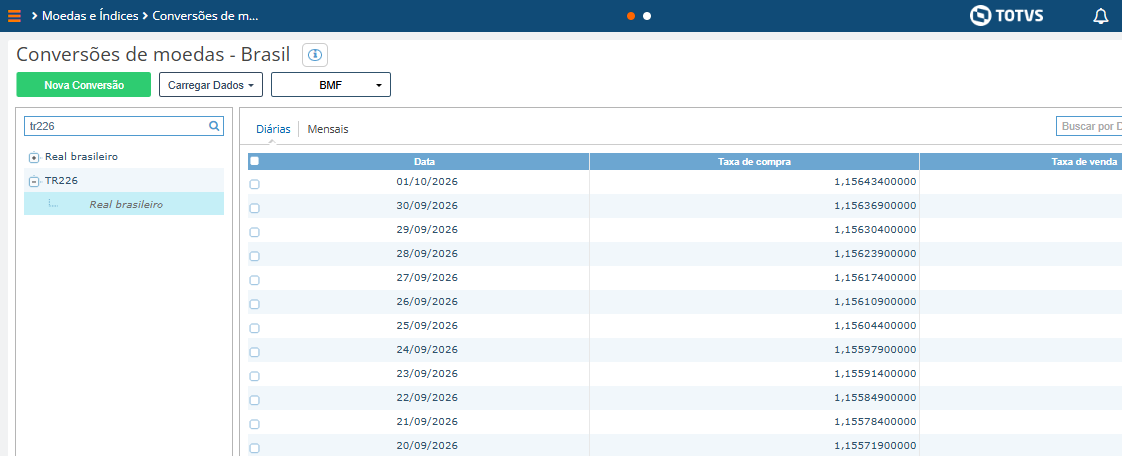Check the 01/10/2026 row
Viewport: 1122px width, 456px height.
254,184
